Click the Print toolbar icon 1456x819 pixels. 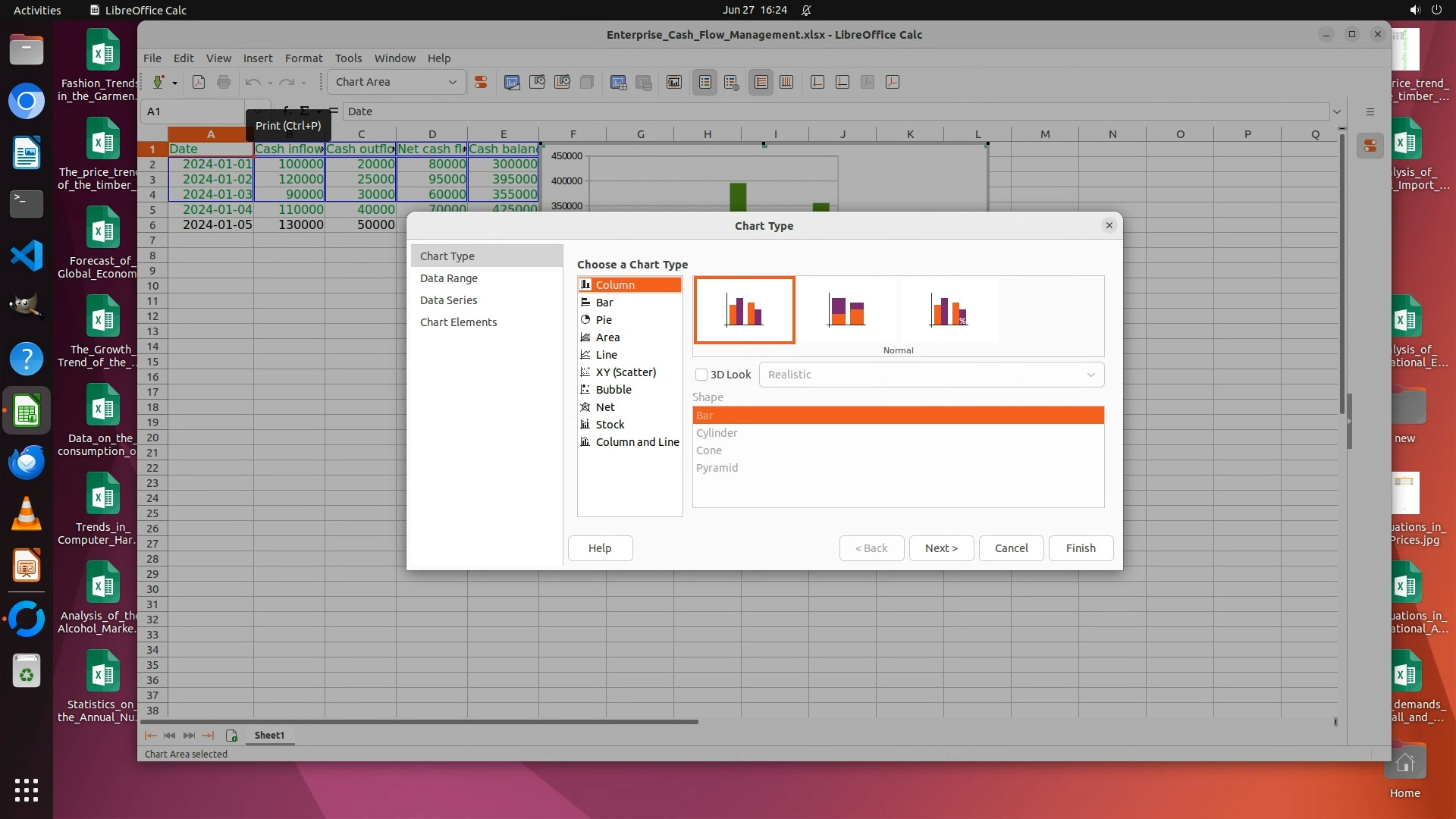coord(224,82)
